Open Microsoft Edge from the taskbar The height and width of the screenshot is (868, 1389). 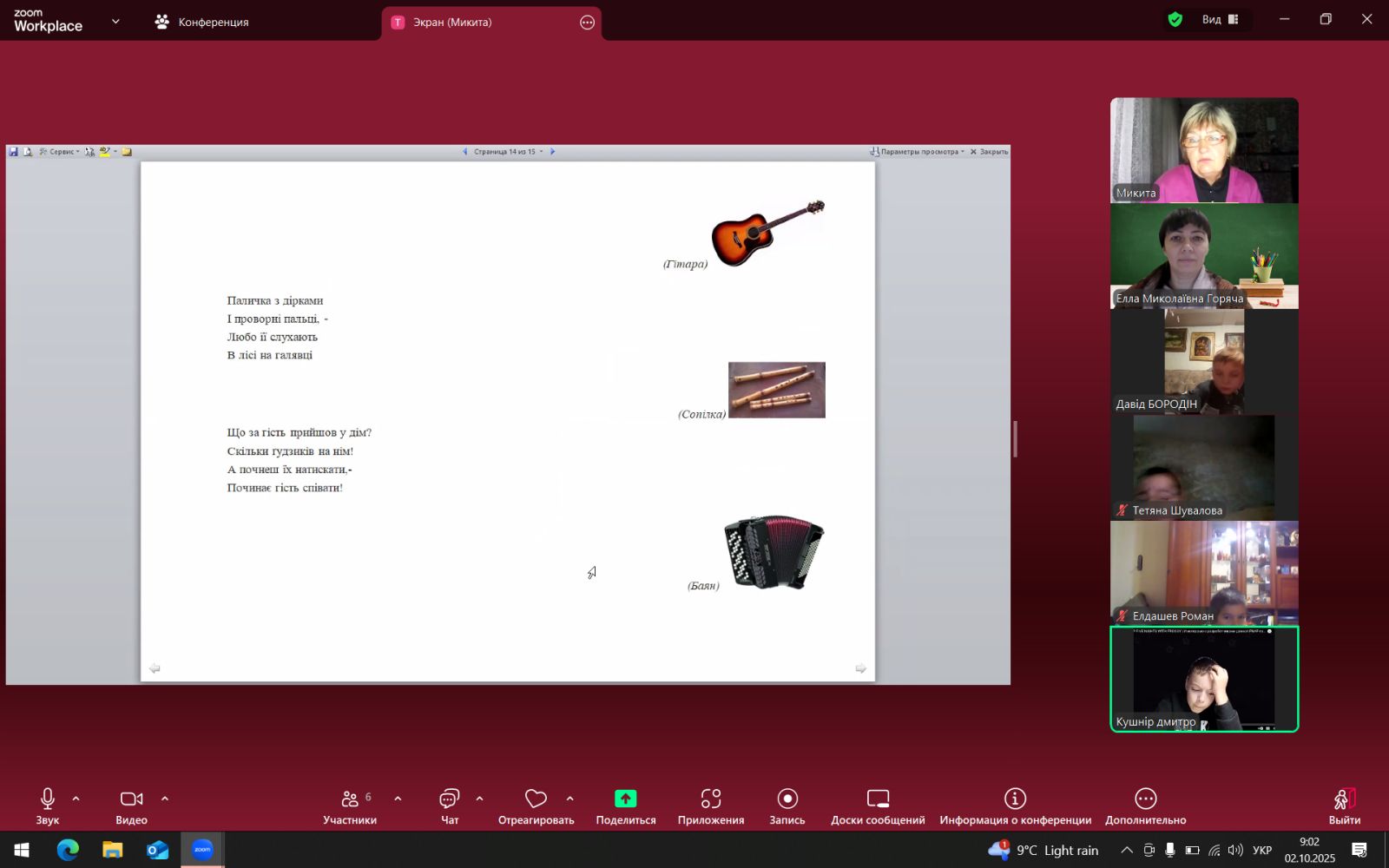point(68,850)
